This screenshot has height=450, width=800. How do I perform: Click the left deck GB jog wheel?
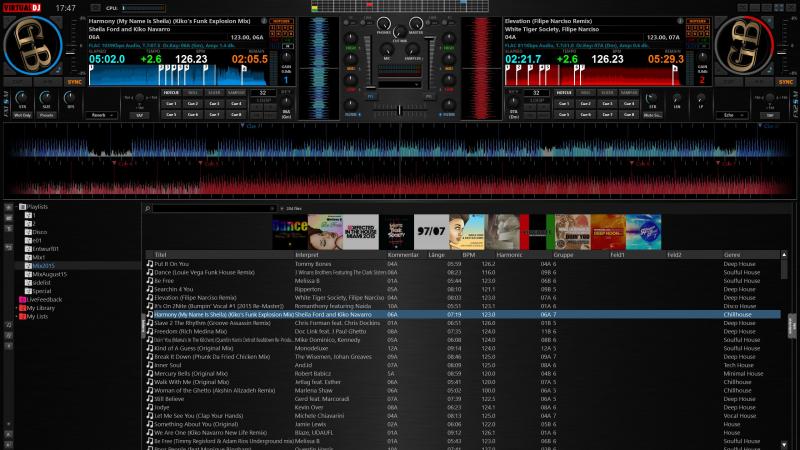33,46
